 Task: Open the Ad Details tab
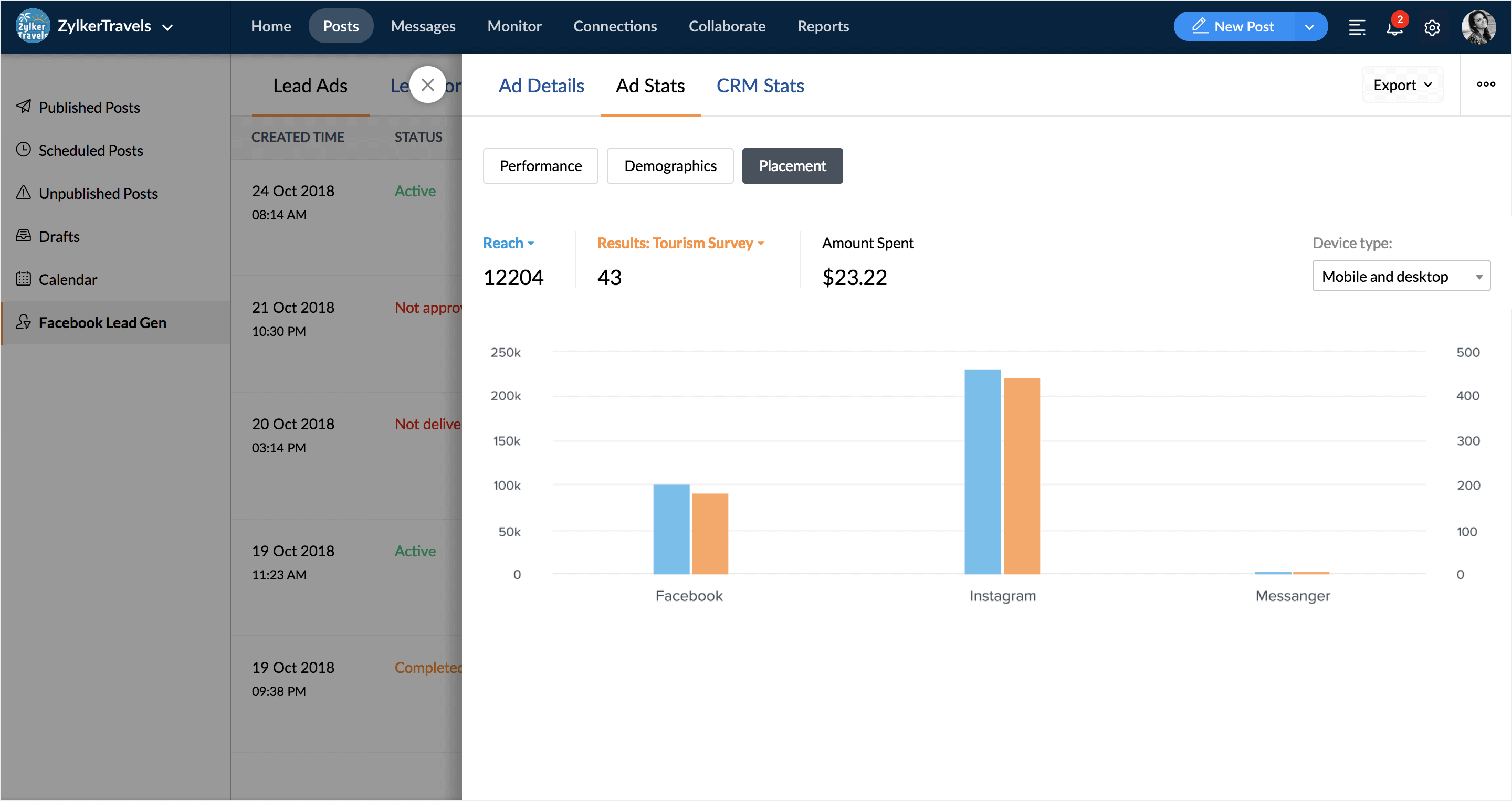[541, 86]
